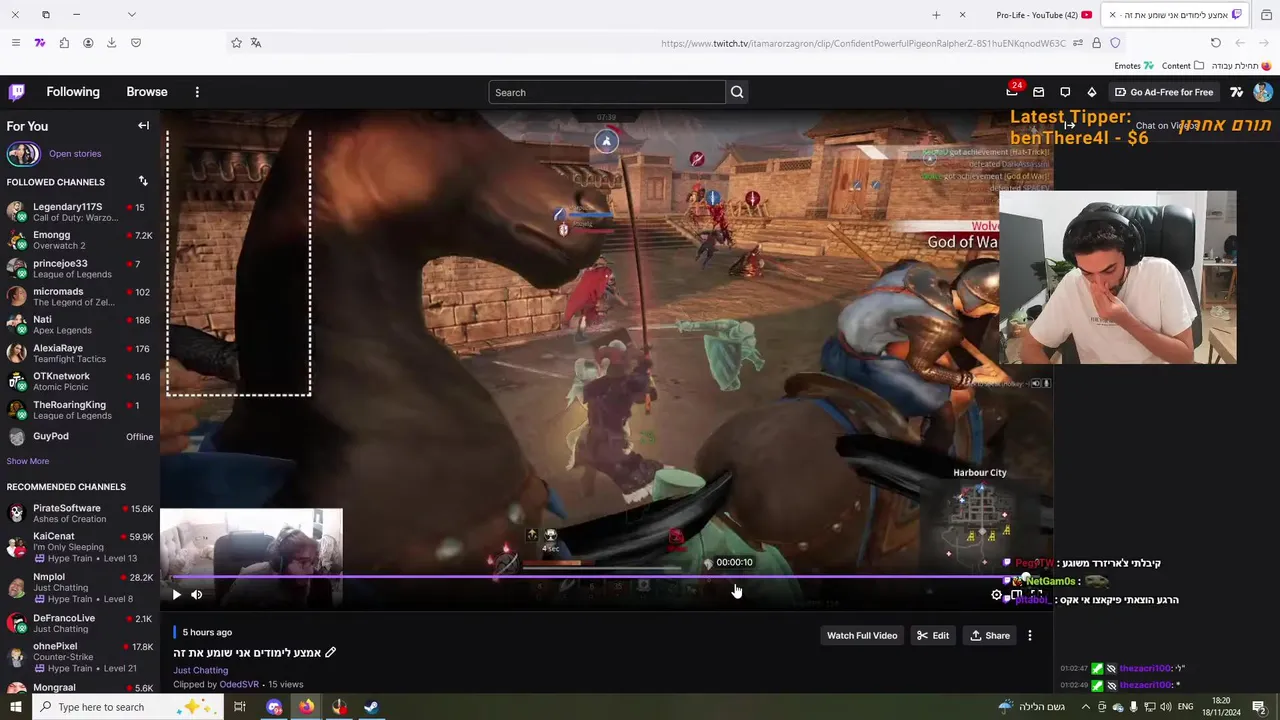This screenshot has height=720, width=1280.
Task: Open AlexiaRaye channel
Action: click(80, 353)
